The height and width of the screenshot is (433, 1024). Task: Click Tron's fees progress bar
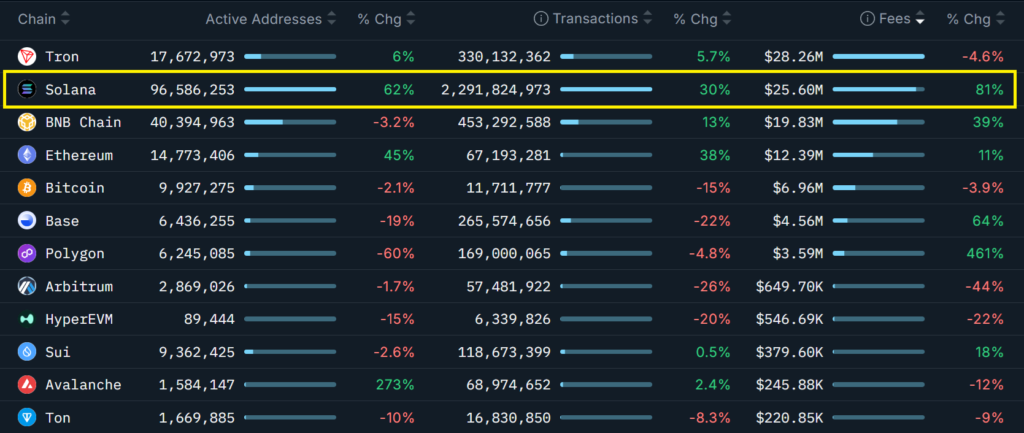click(878, 57)
